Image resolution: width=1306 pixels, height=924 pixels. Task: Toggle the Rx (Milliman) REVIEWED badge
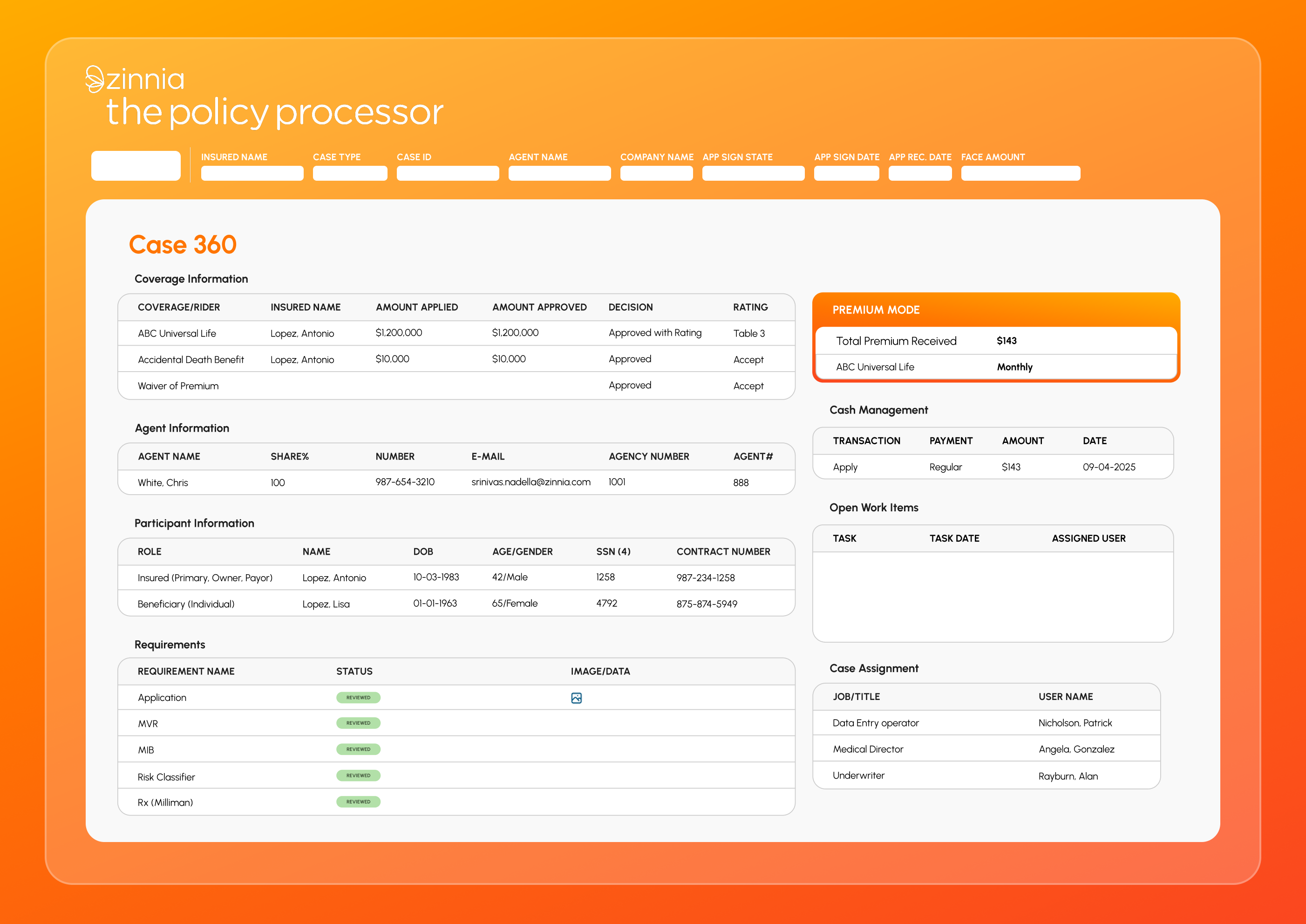tap(358, 802)
